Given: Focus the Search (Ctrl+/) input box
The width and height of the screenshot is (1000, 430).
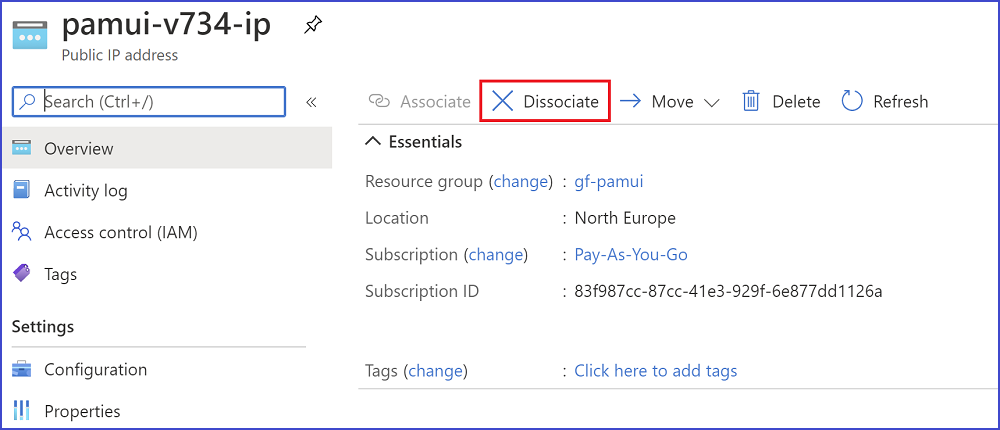Looking at the screenshot, I should [x=149, y=102].
